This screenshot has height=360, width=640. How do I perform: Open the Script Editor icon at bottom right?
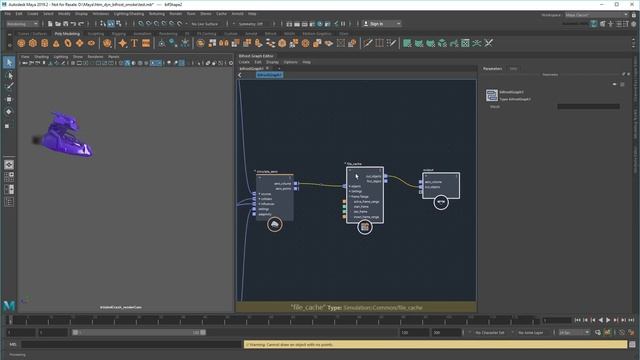pyautogui.click(x=632, y=344)
